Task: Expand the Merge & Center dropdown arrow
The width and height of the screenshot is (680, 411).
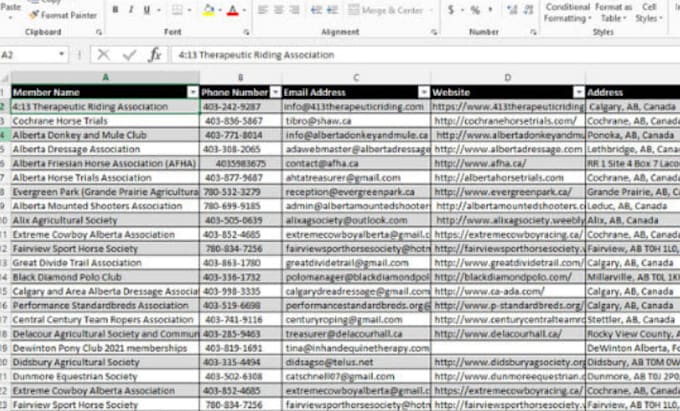Action: (x=431, y=10)
